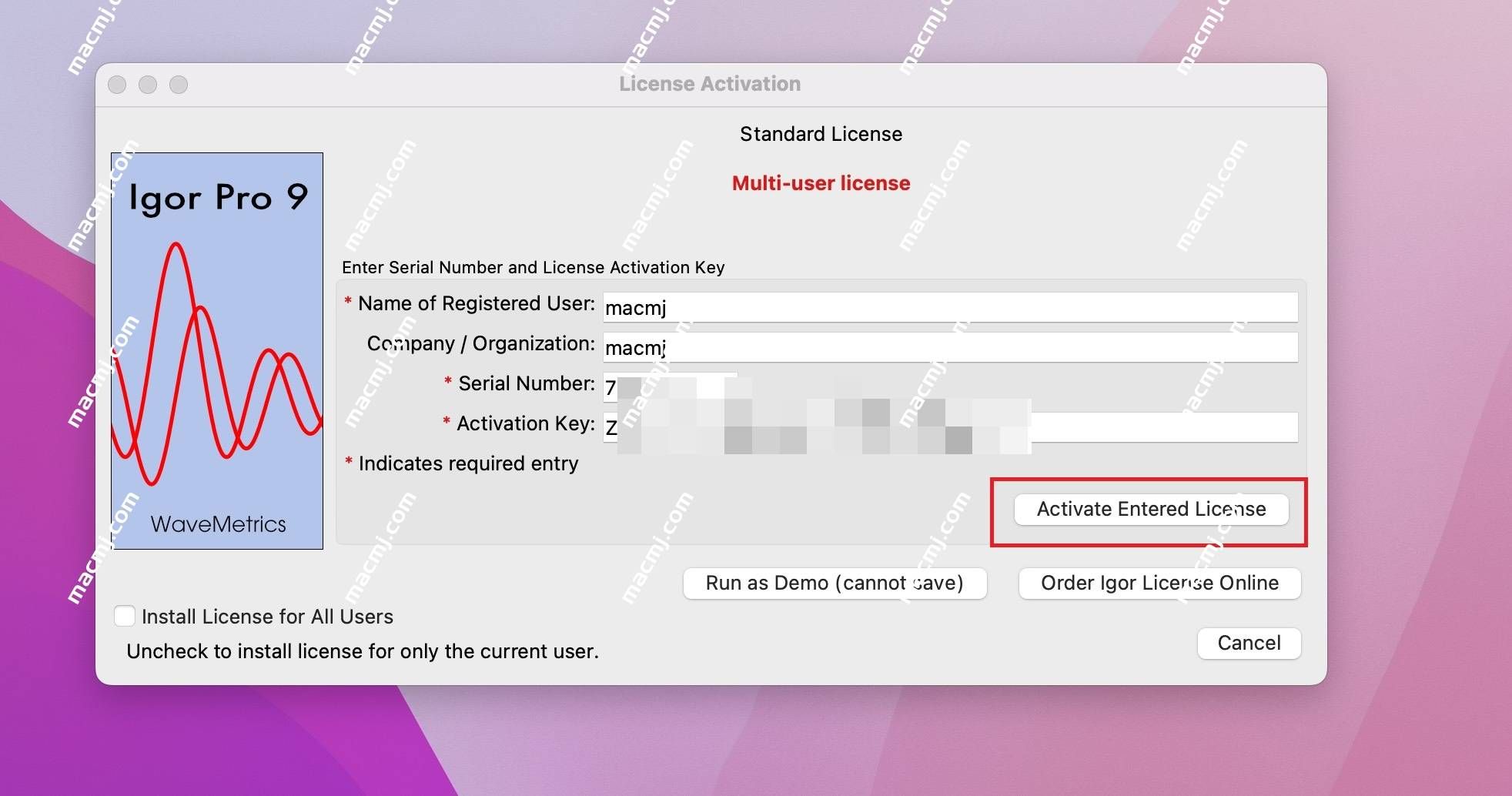Click the 'Serial Number:' label

[527, 383]
